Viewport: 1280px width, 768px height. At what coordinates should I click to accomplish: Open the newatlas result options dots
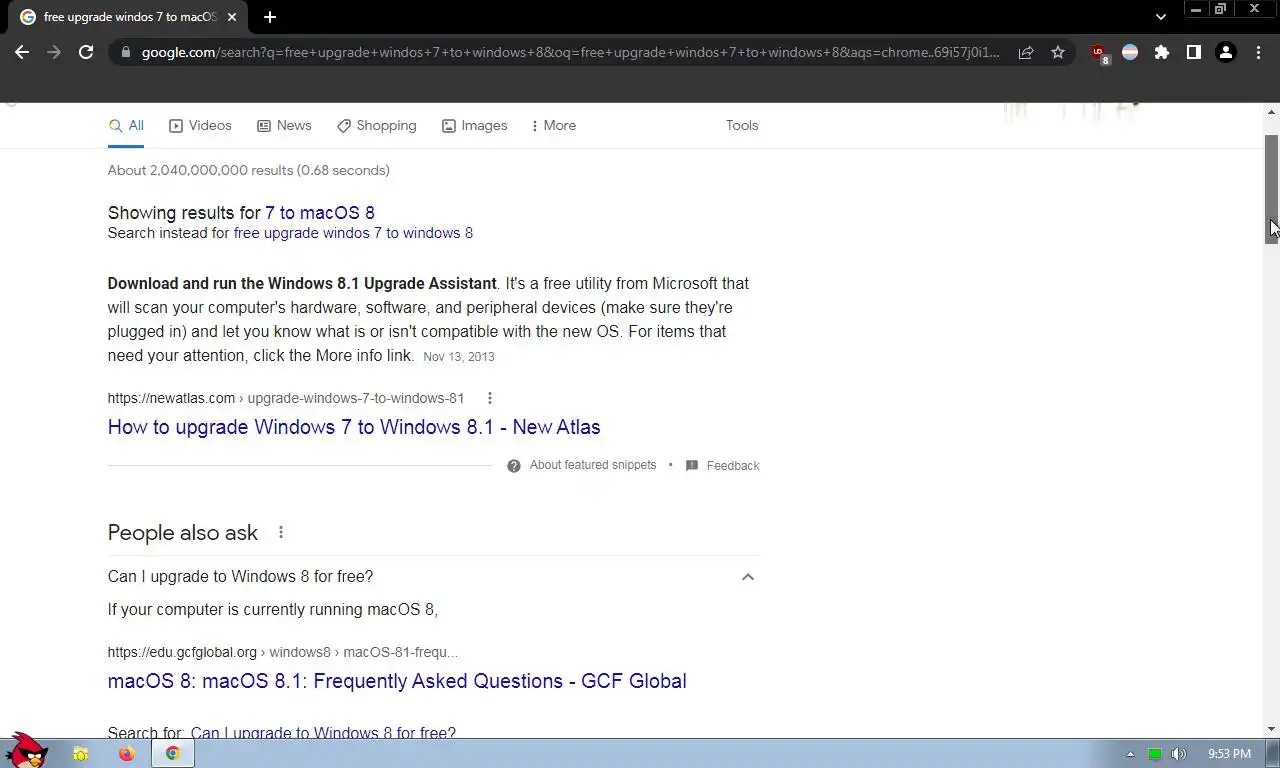click(x=489, y=398)
